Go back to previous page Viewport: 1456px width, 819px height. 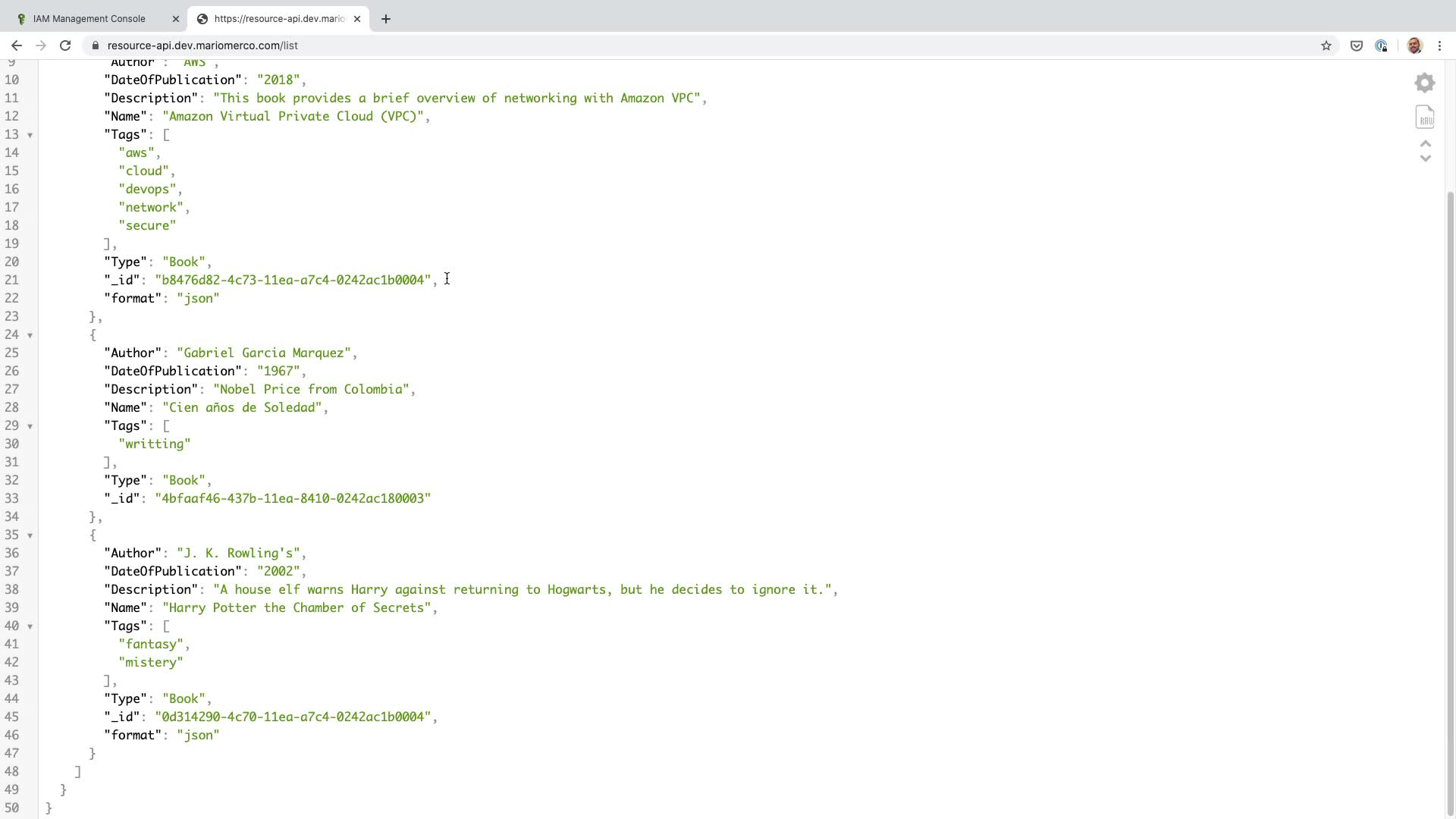(x=17, y=45)
